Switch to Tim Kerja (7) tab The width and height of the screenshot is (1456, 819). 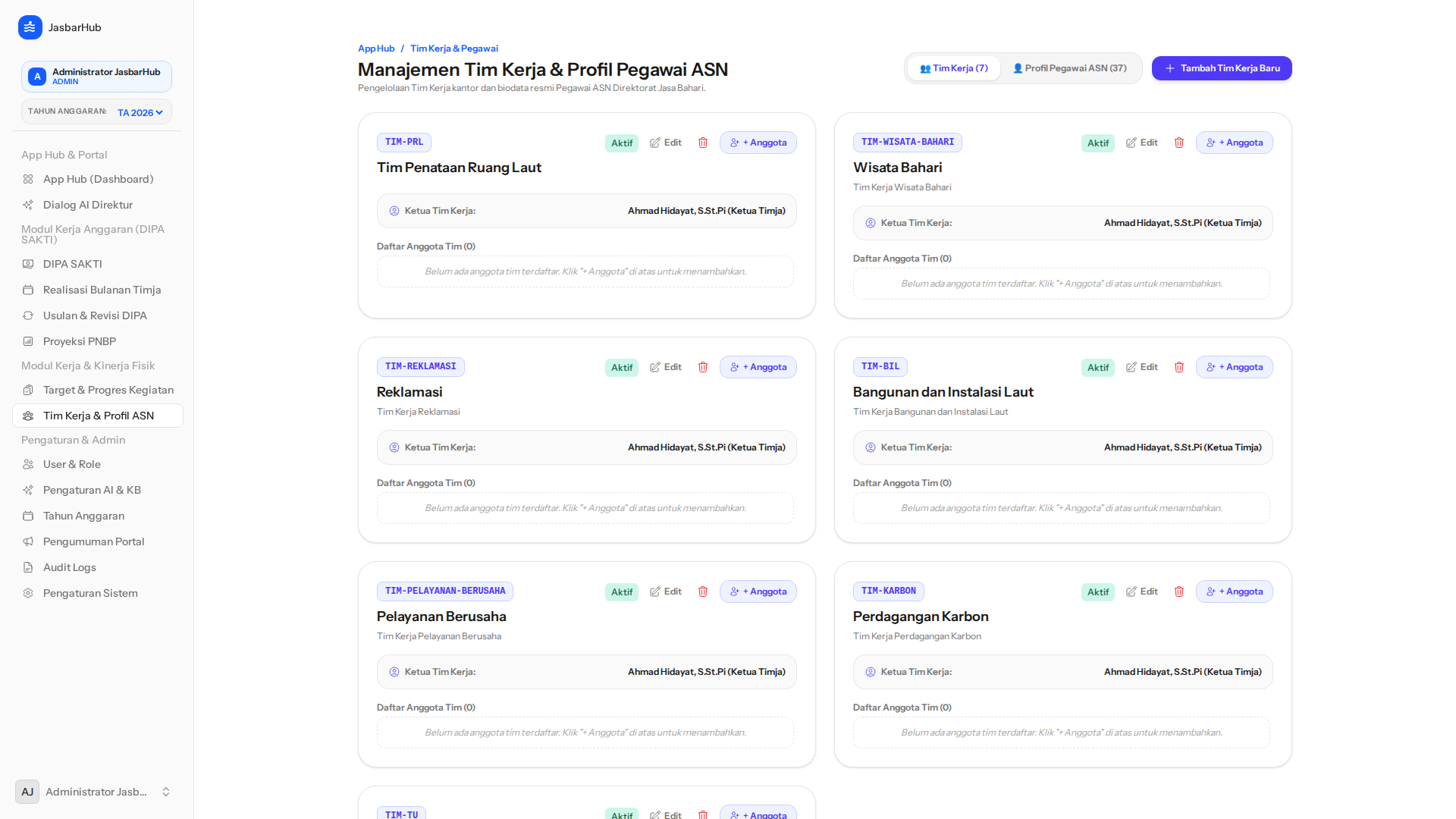click(x=954, y=68)
